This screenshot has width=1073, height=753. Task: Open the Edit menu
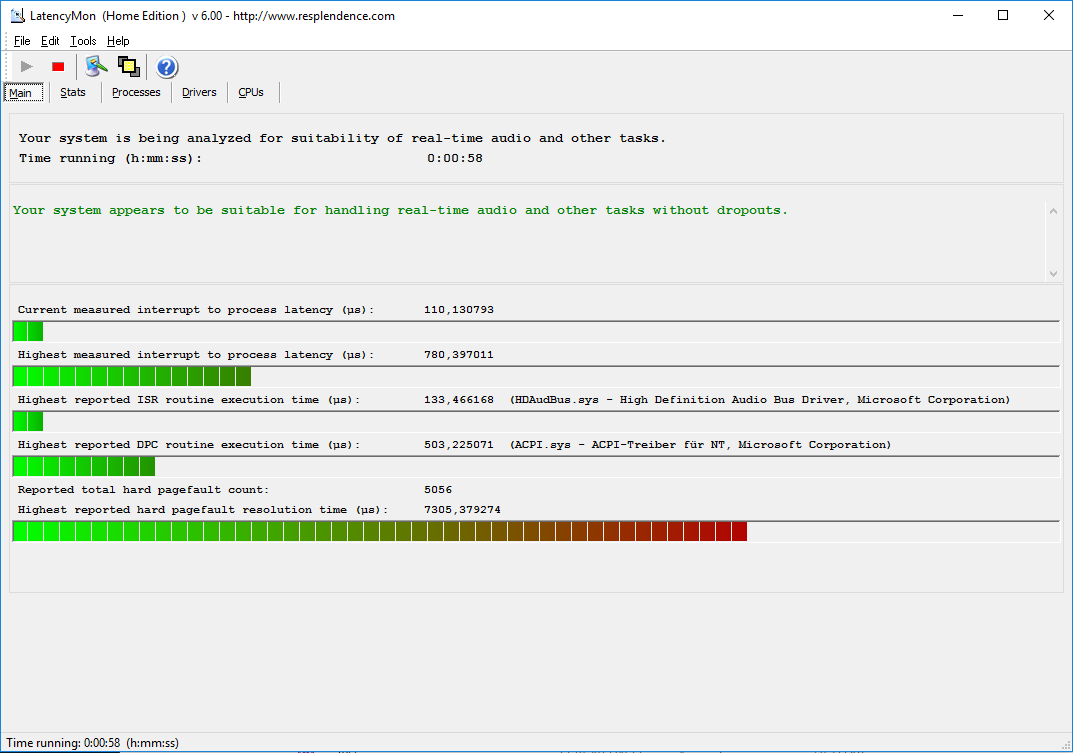pyautogui.click(x=50, y=41)
